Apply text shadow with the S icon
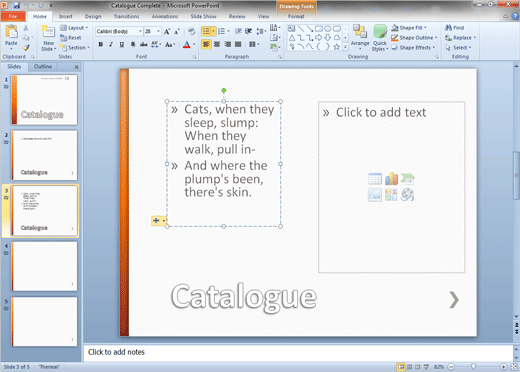This screenshot has height=372, width=520. click(x=133, y=44)
